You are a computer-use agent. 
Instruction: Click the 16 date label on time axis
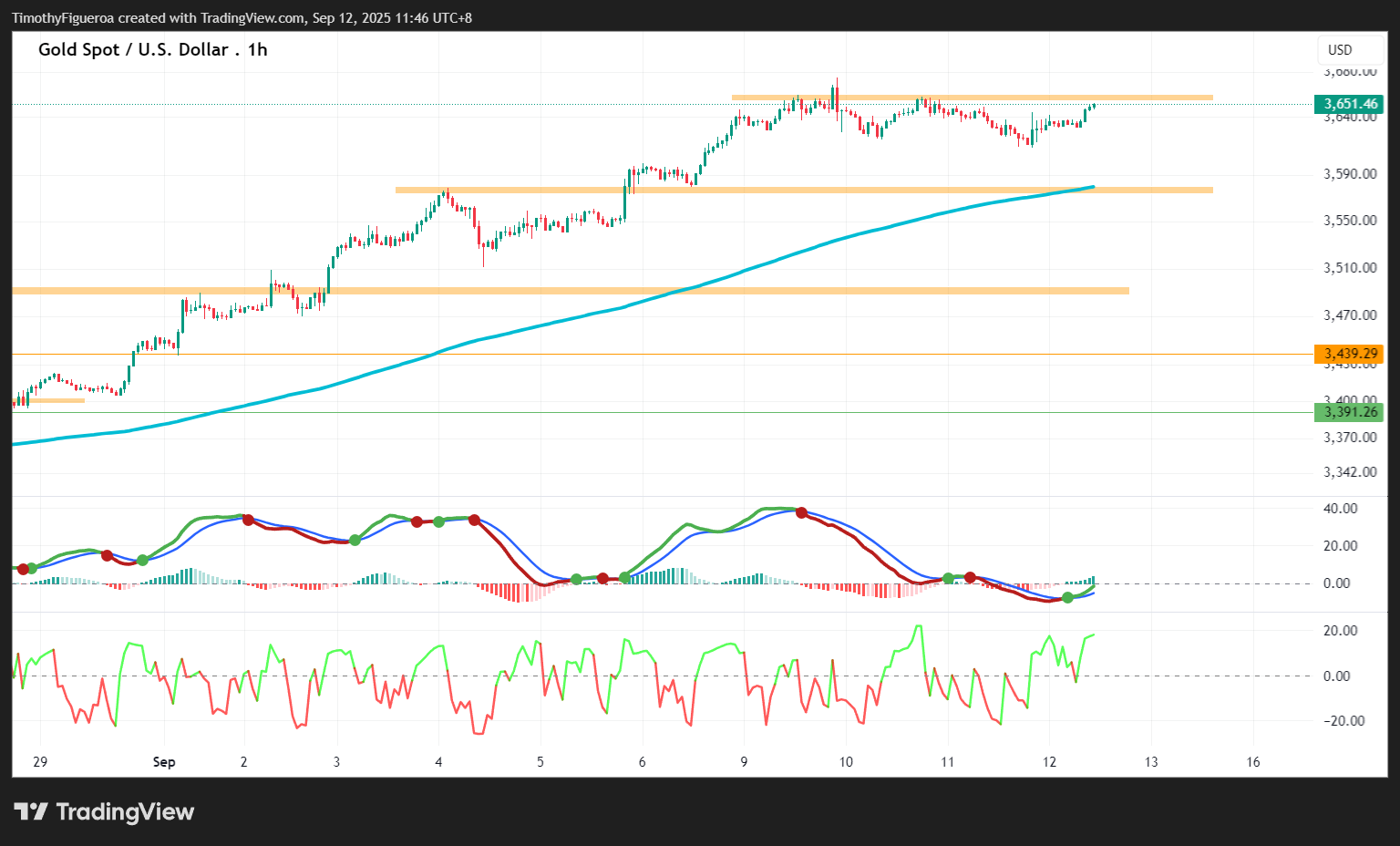coord(1253,762)
